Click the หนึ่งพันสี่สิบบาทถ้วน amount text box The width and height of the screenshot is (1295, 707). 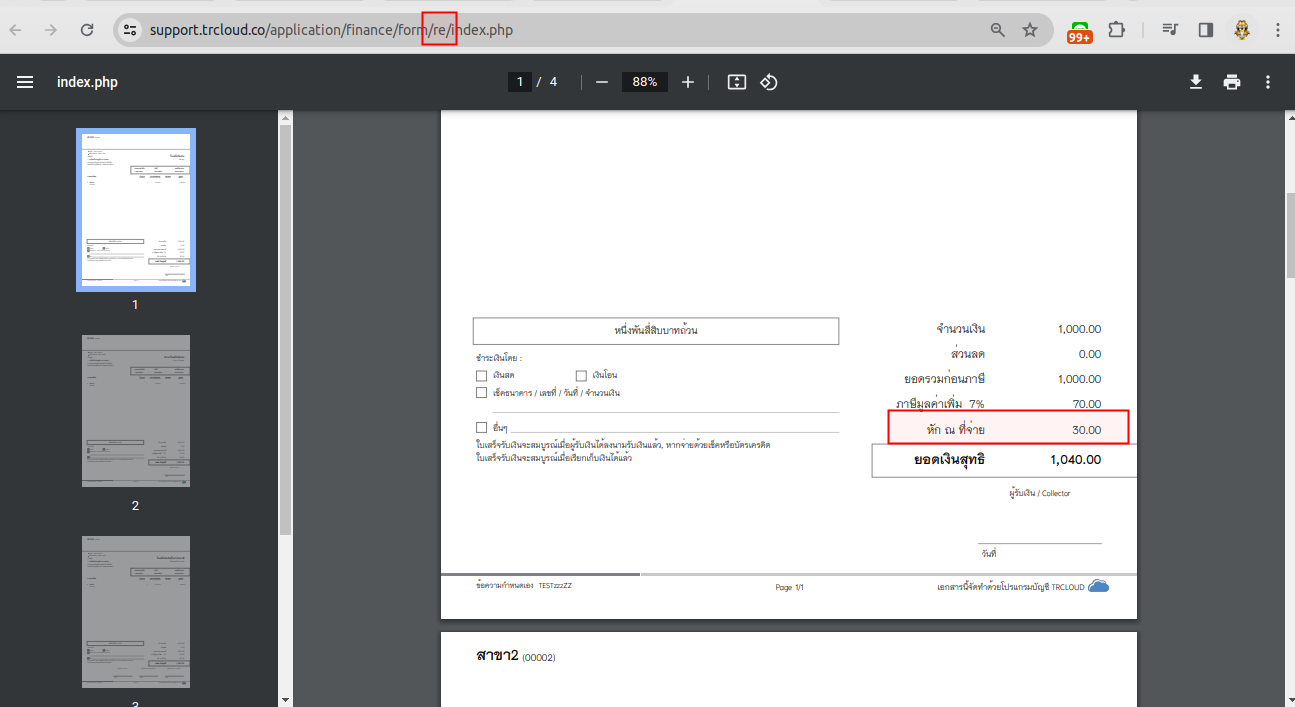point(656,331)
